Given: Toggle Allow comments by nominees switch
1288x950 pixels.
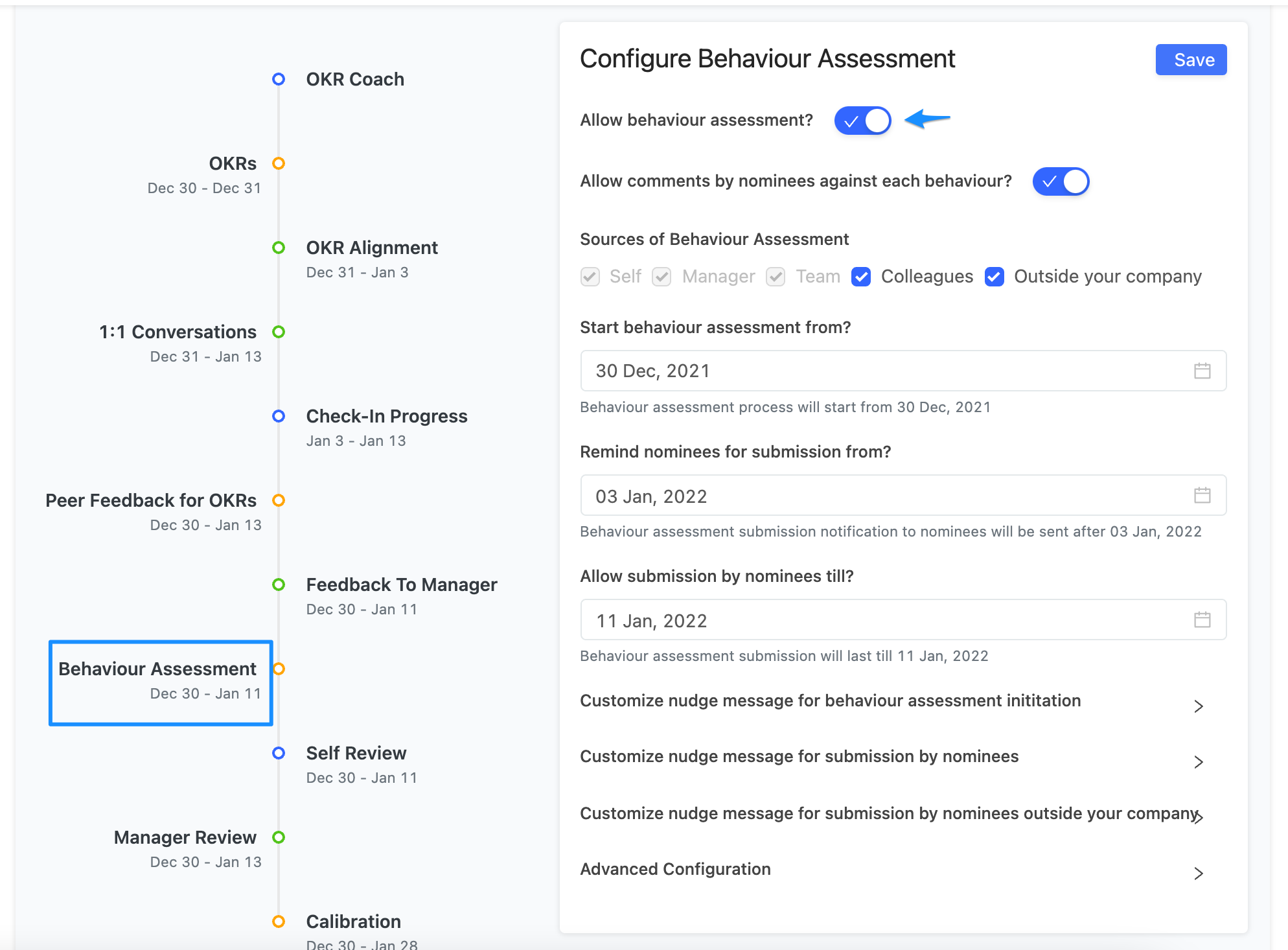Looking at the screenshot, I should [x=1061, y=181].
